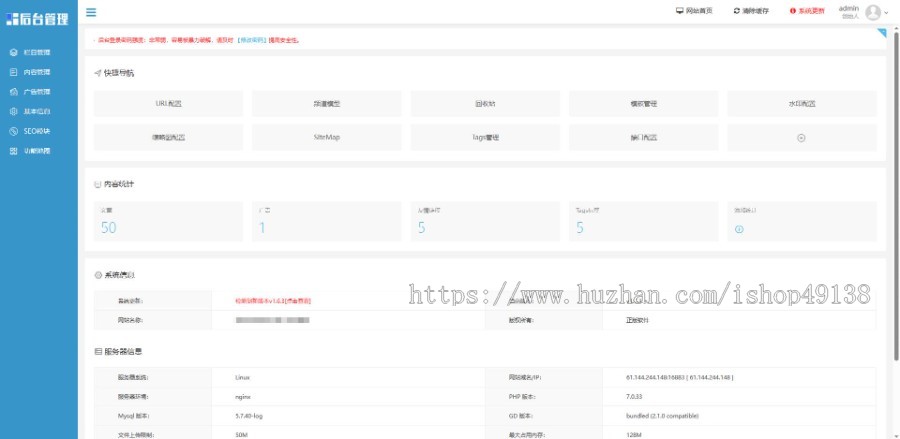
Task: Click the 后台管理 logo
Action: [37, 19]
